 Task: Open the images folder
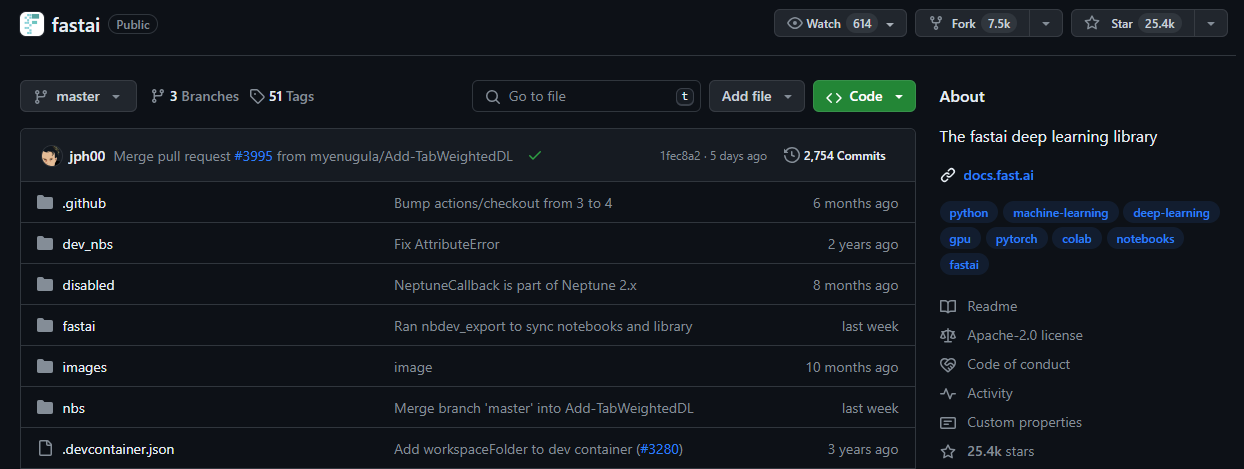click(84, 367)
